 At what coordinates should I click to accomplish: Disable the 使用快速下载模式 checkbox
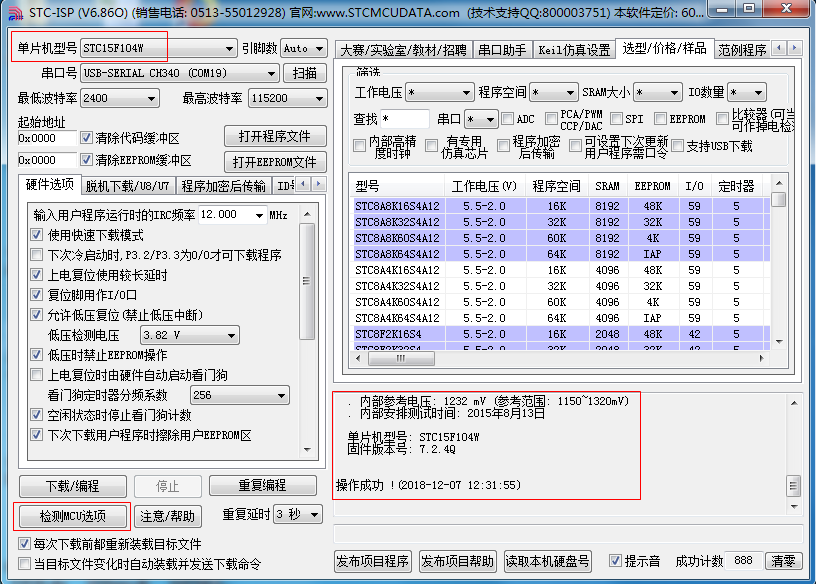[37, 233]
